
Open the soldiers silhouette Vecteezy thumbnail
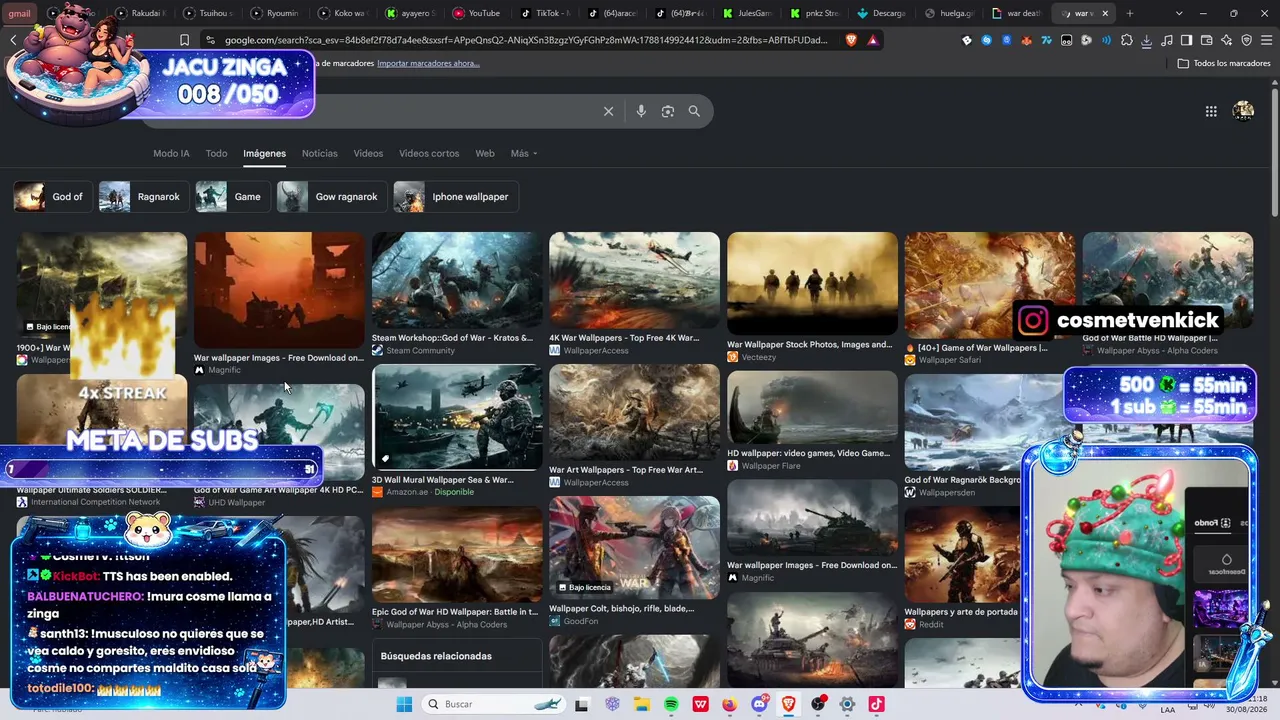pyautogui.click(x=812, y=284)
